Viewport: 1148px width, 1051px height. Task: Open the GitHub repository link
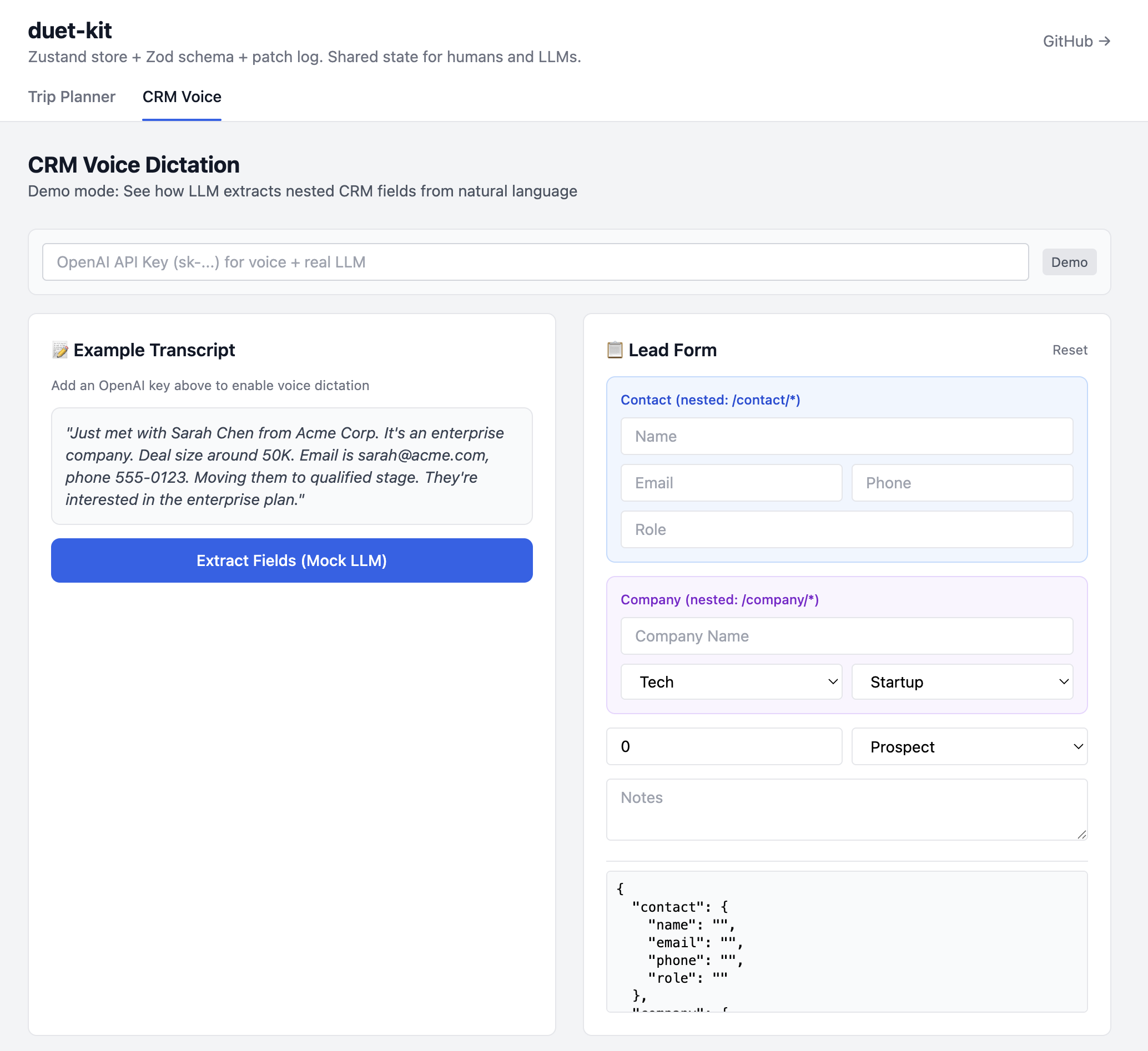(x=1068, y=41)
